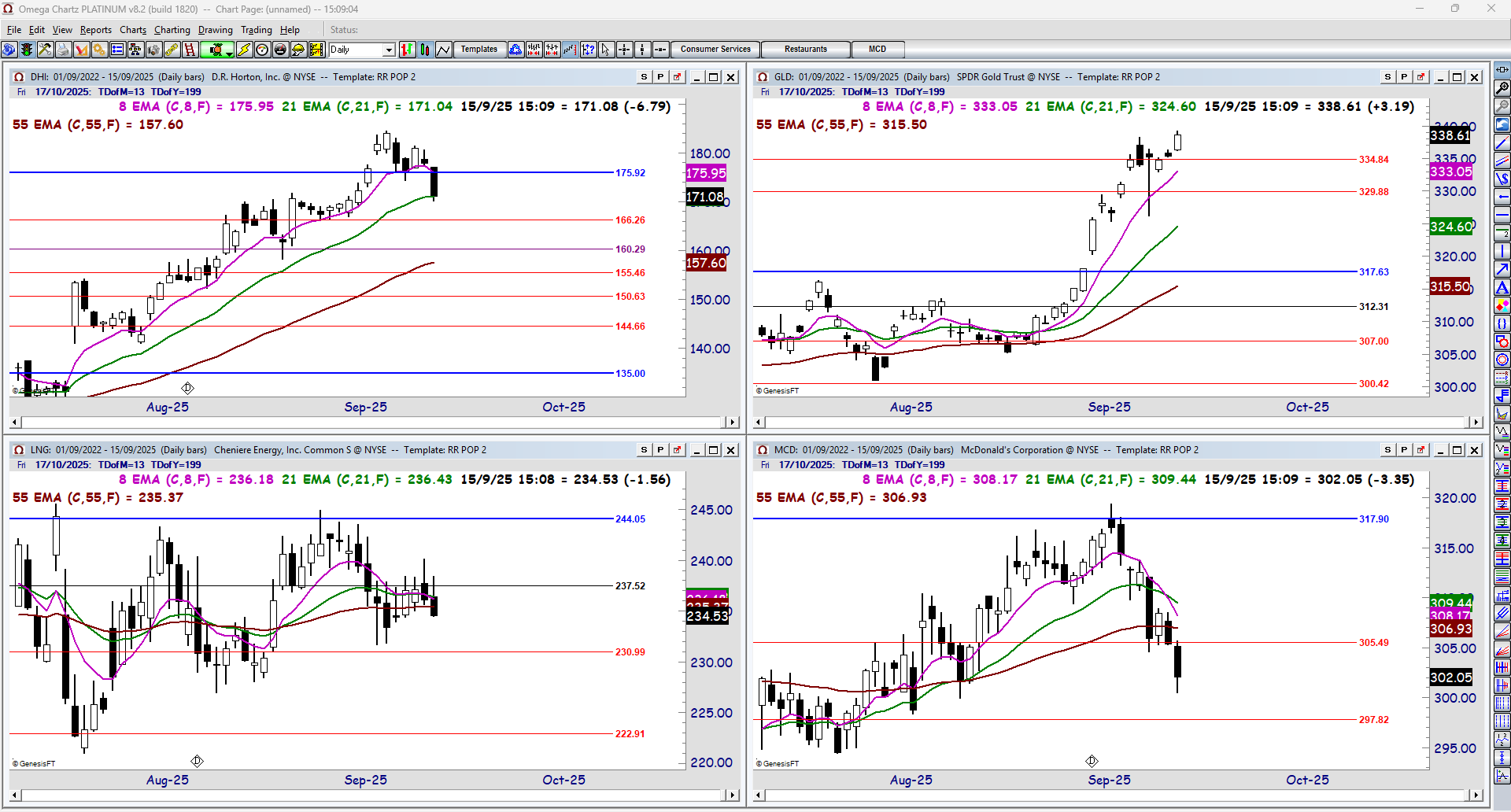This screenshot has width=1511, height=812.
Task: Click the hard hat icon in toolbar
Action: click(298, 50)
